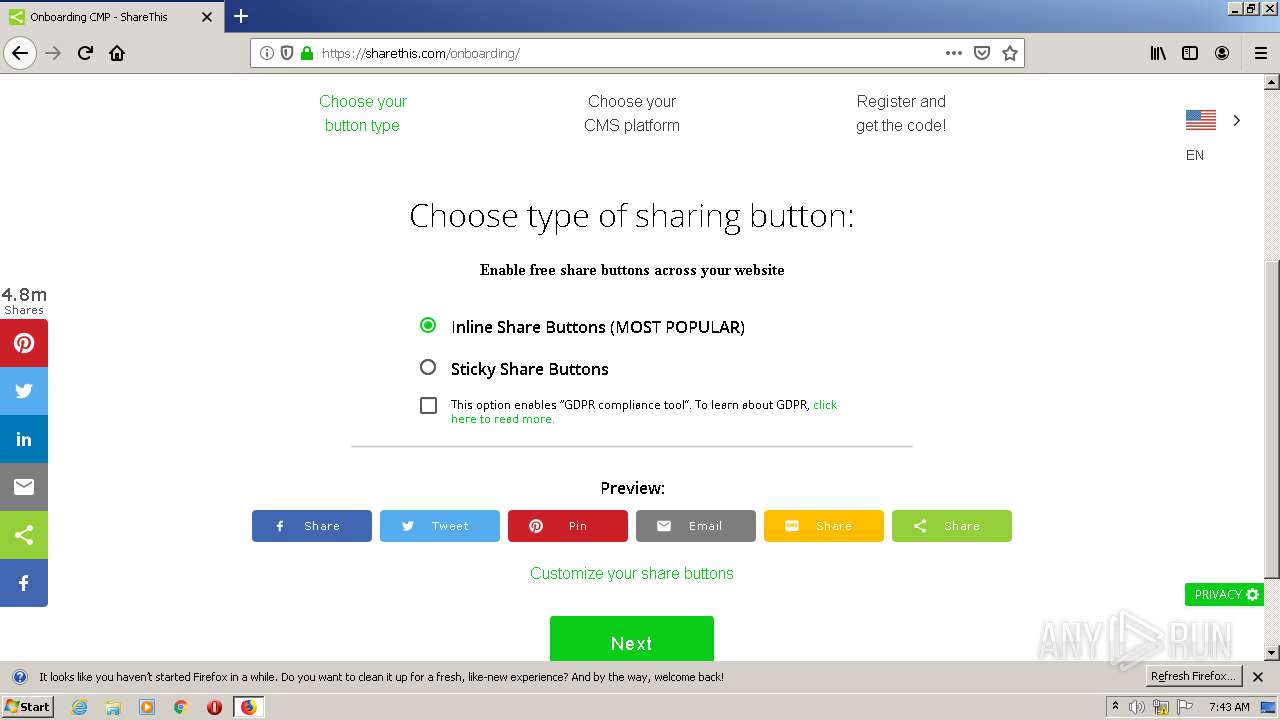Open Opera from the taskbar
This screenshot has width=1280, height=720.
tap(214, 707)
